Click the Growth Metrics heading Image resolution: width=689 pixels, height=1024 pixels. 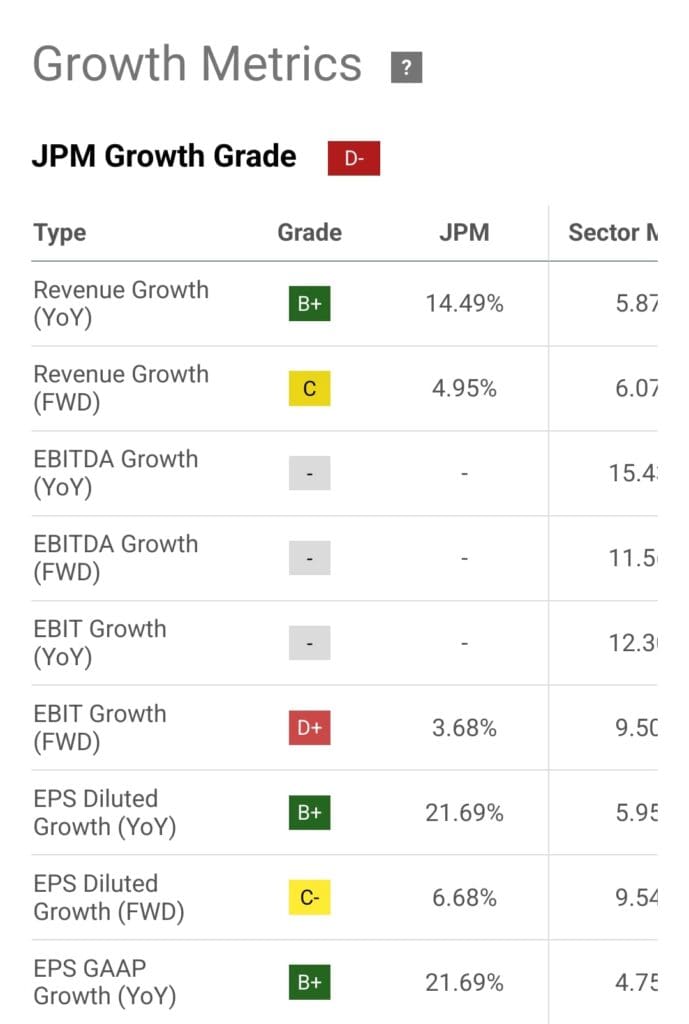pos(196,64)
